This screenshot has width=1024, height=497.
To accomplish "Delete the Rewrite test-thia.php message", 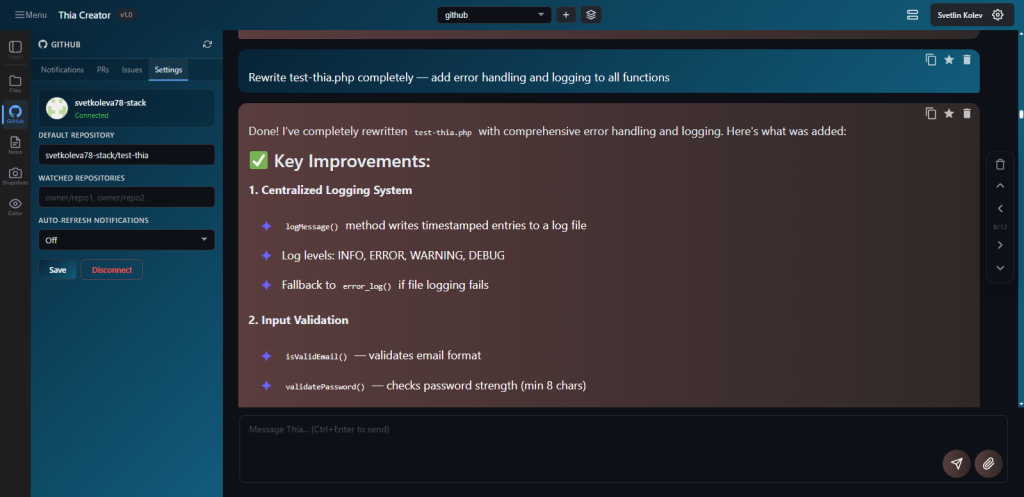I will tap(967, 59).
